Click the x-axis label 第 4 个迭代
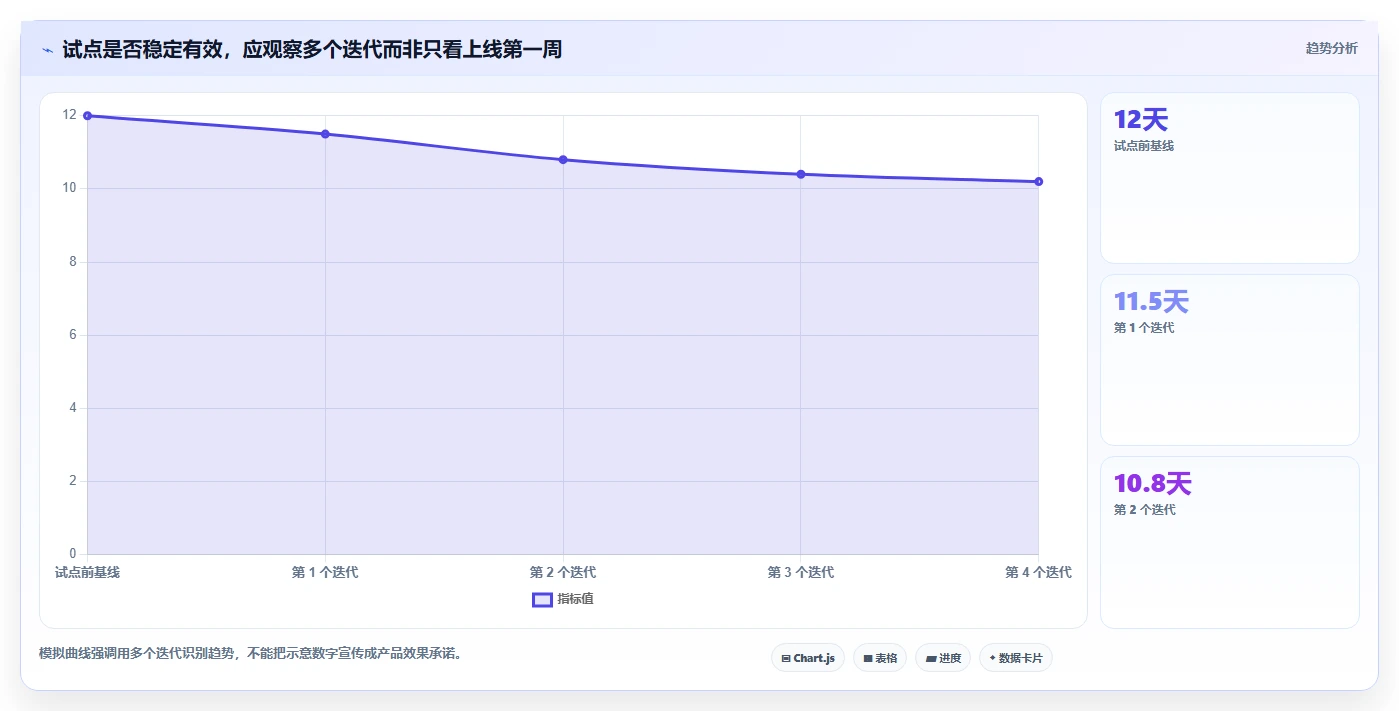Screen dimensions: 1399x711 tap(1039, 572)
